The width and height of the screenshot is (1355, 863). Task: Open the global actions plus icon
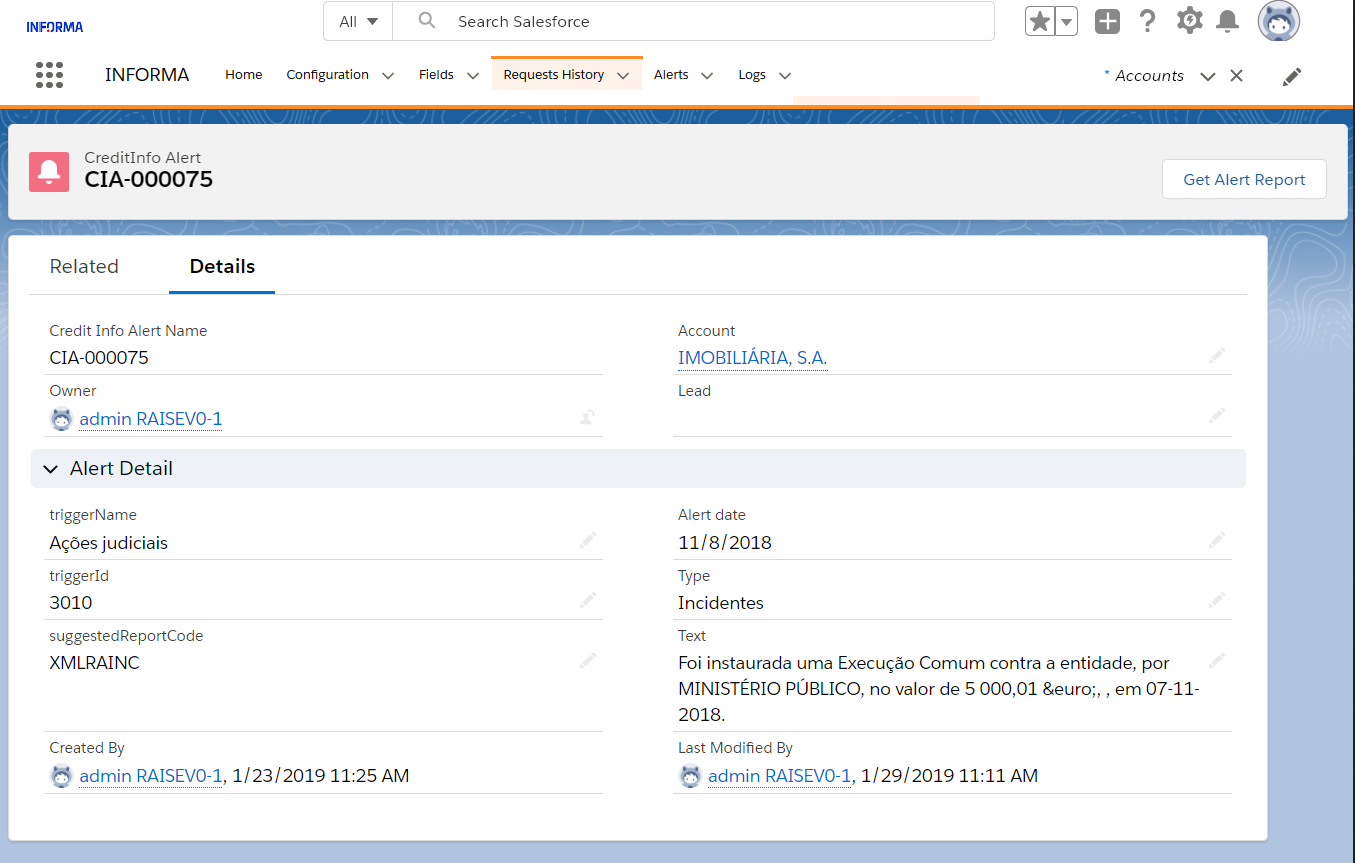click(x=1107, y=21)
